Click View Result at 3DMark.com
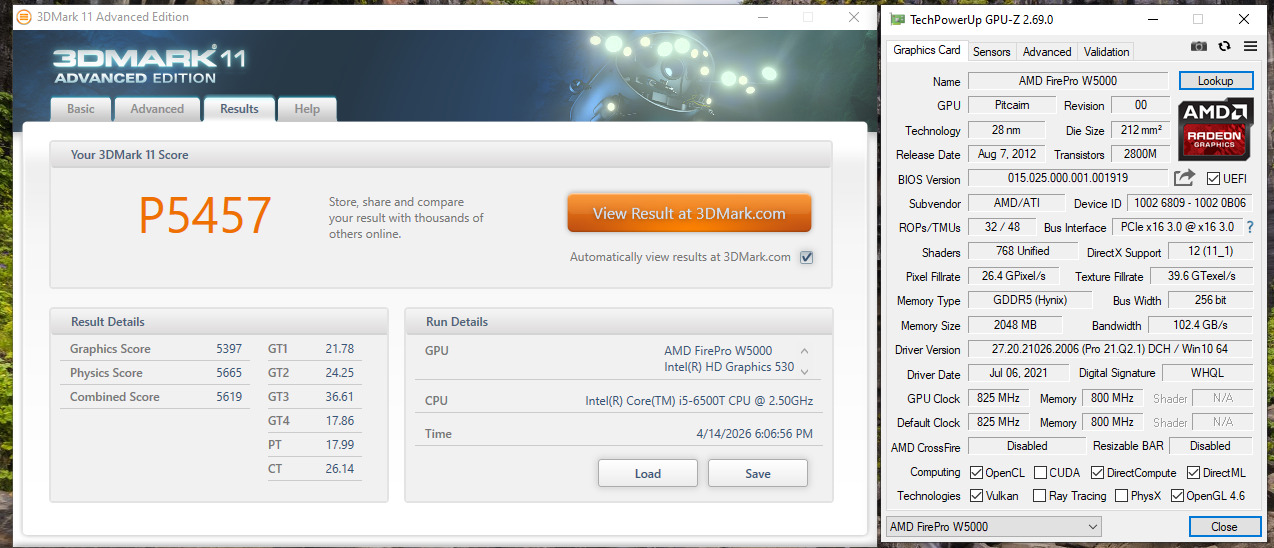 click(x=689, y=213)
